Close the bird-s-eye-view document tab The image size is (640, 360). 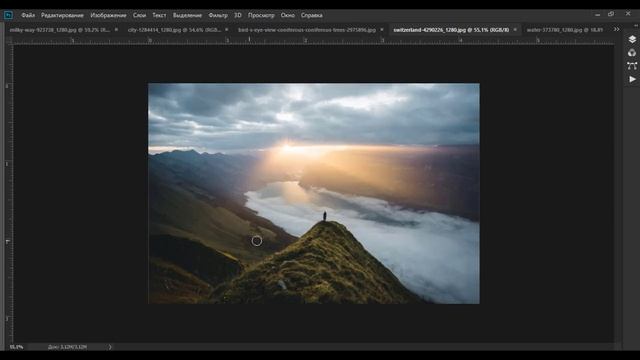pyautogui.click(x=382, y=30)
